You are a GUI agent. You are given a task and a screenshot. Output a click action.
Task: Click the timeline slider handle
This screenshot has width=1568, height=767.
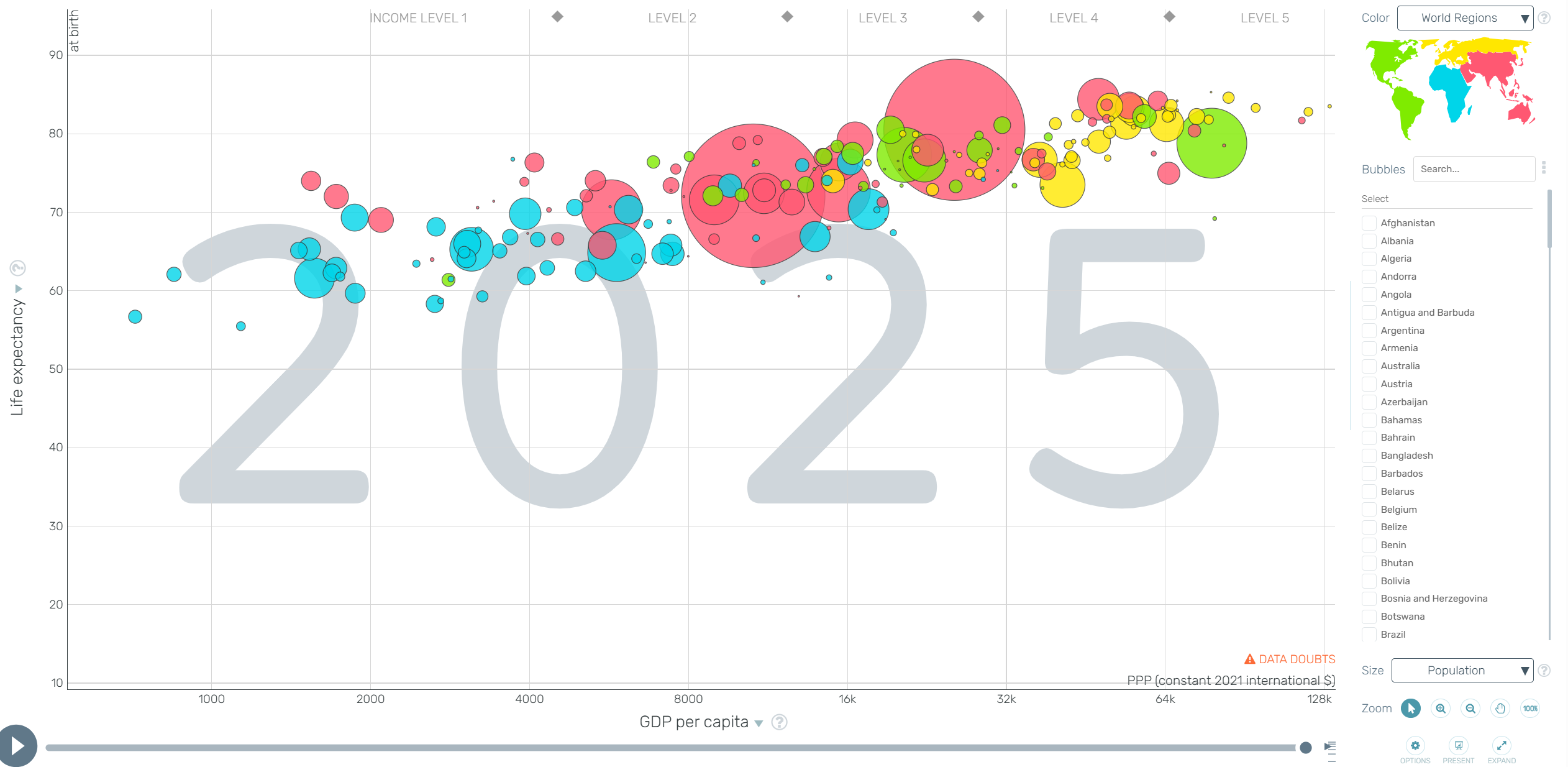point(1306,748)
